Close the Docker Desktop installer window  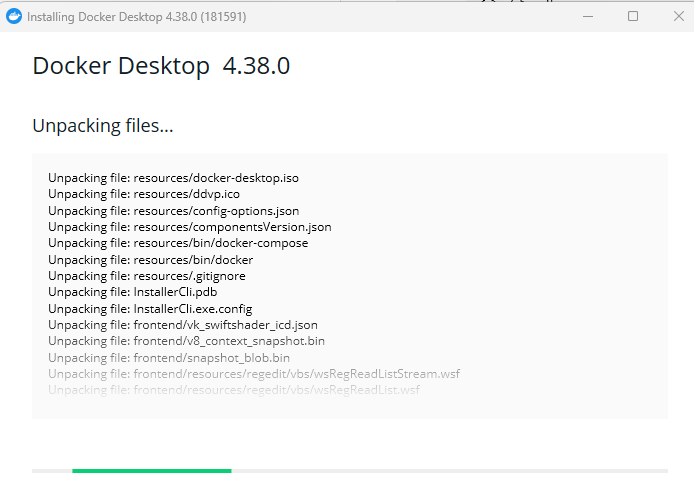coord(679,16)
